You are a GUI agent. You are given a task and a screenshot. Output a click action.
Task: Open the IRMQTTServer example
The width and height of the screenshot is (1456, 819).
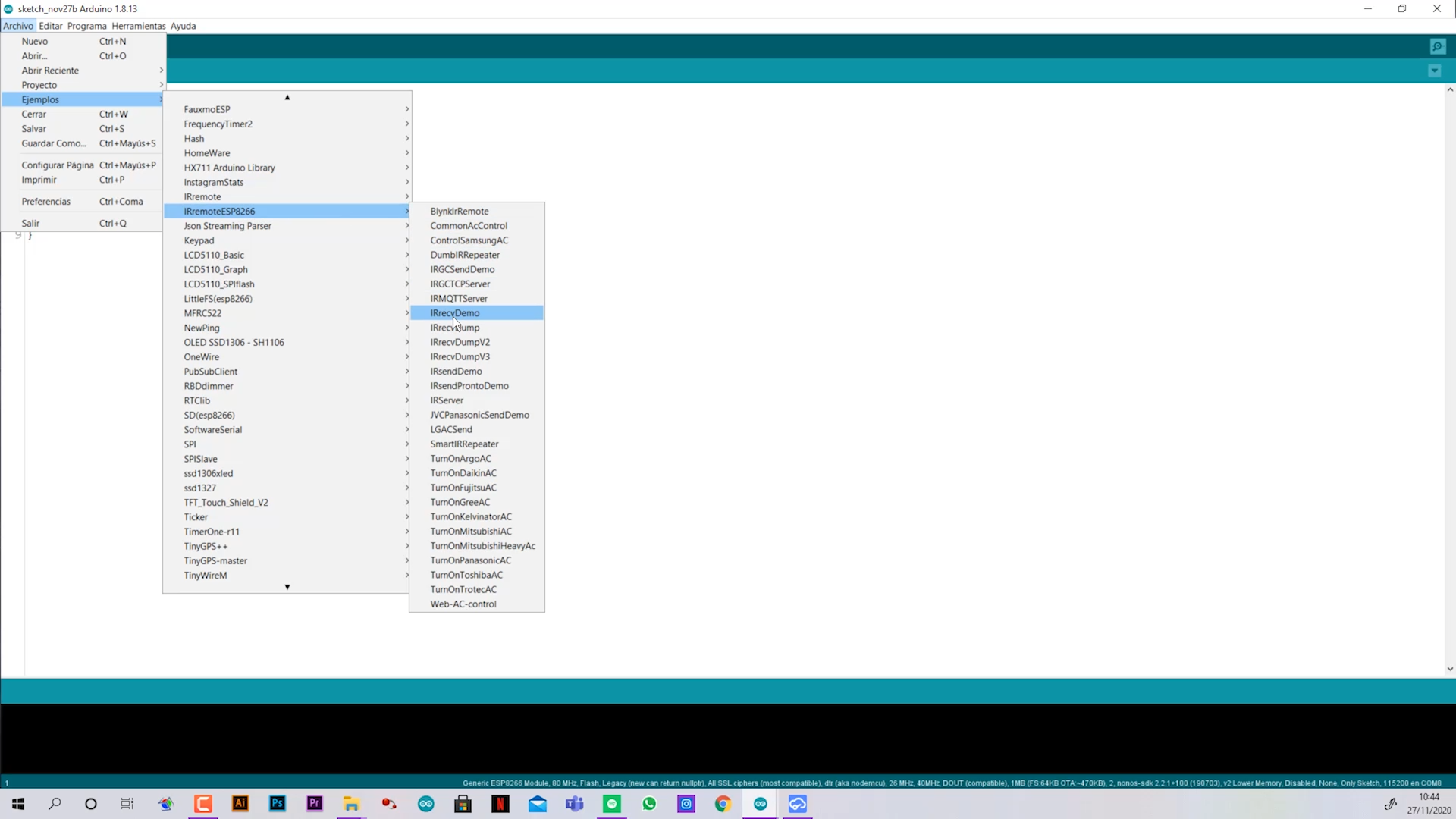click(x=477, y=299)
